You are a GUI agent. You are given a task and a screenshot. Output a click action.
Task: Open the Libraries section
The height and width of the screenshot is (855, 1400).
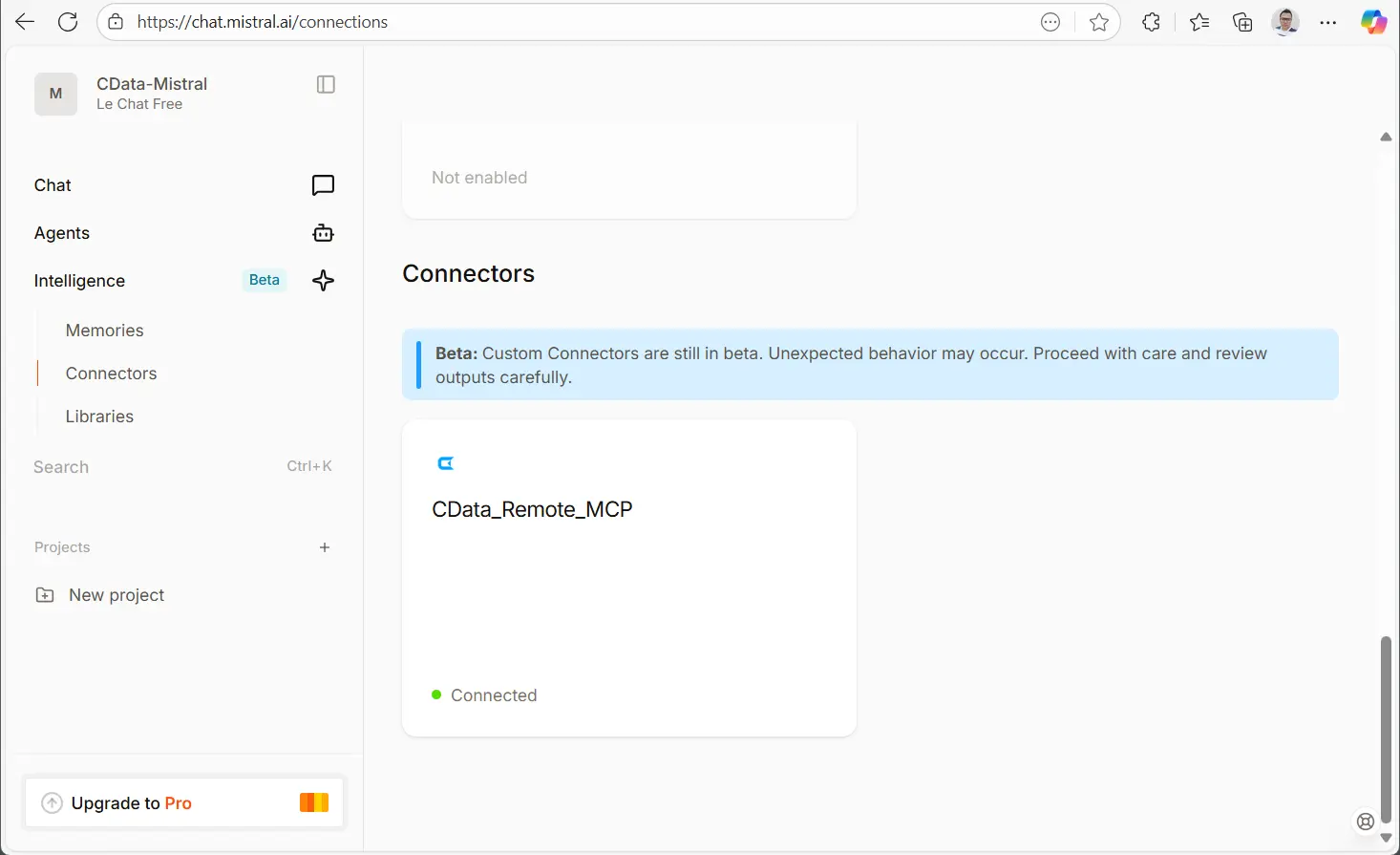click(99, 416)
